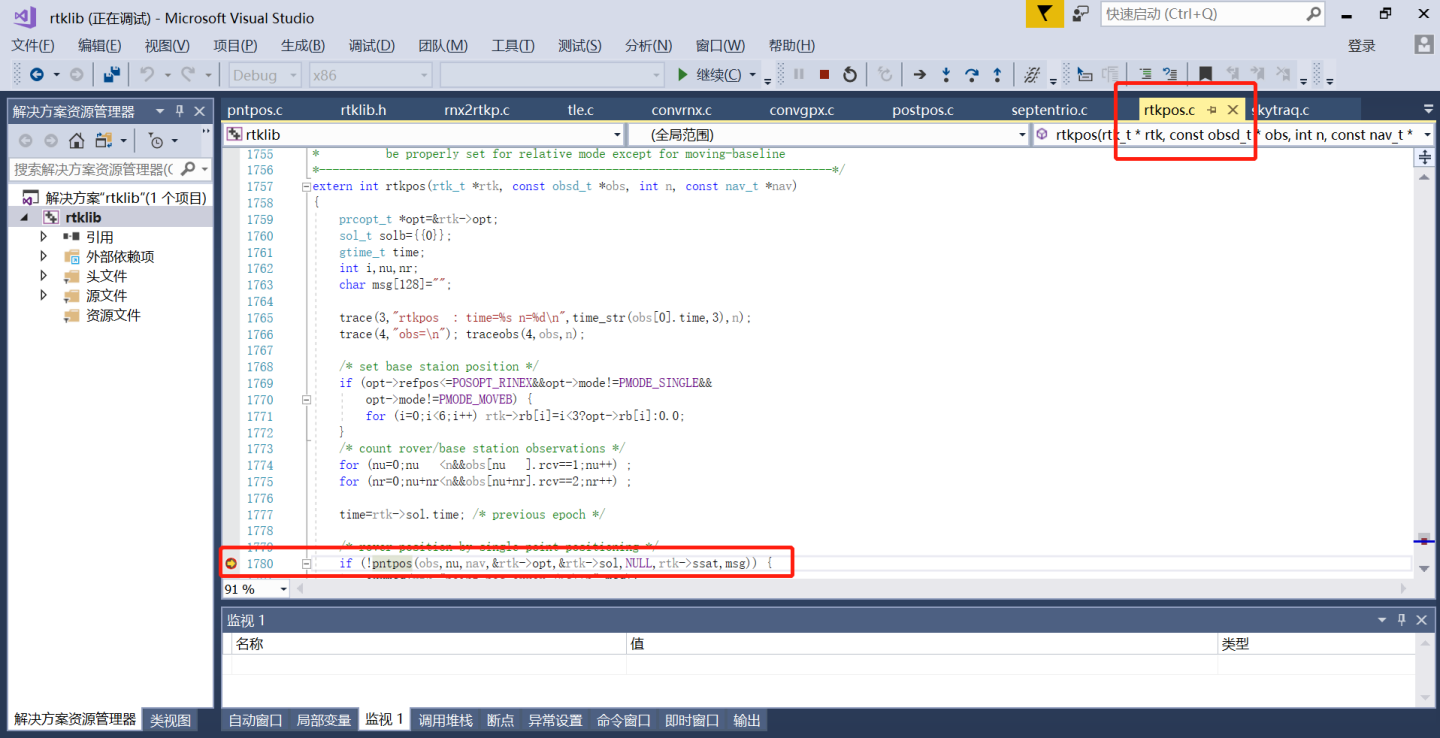Expand the 引用 node in solution tree
This screenshot has height=738, width=1440.
(x=43, y=237)
